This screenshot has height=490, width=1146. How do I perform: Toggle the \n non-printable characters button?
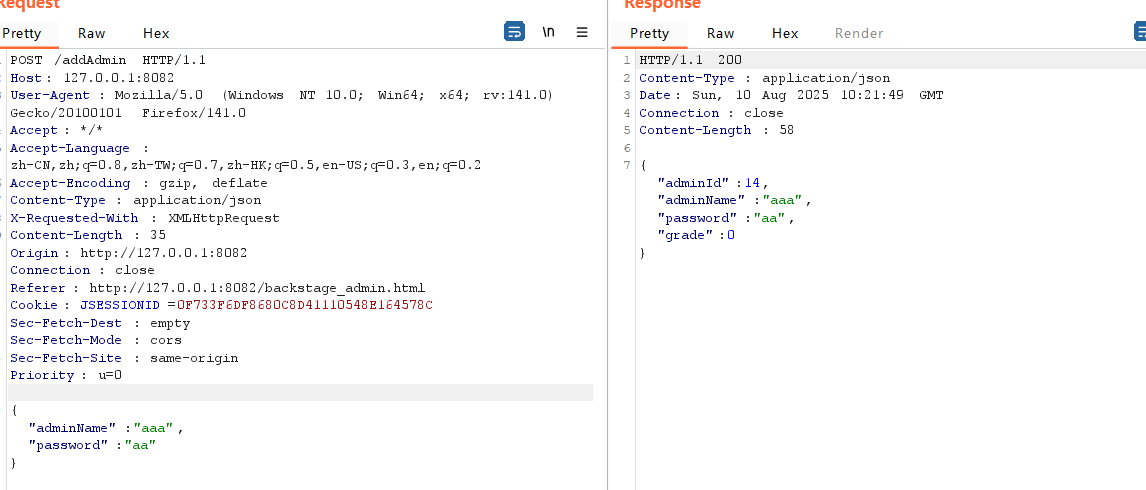click(x=548, y=32)
